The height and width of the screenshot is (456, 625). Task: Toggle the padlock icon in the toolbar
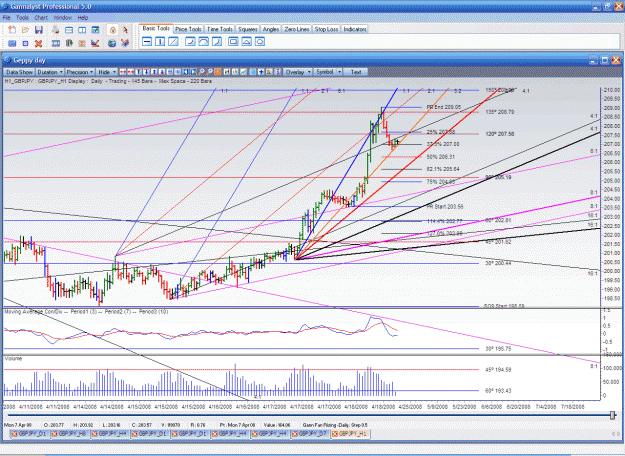pyautogui.click(x=113, y=30)
